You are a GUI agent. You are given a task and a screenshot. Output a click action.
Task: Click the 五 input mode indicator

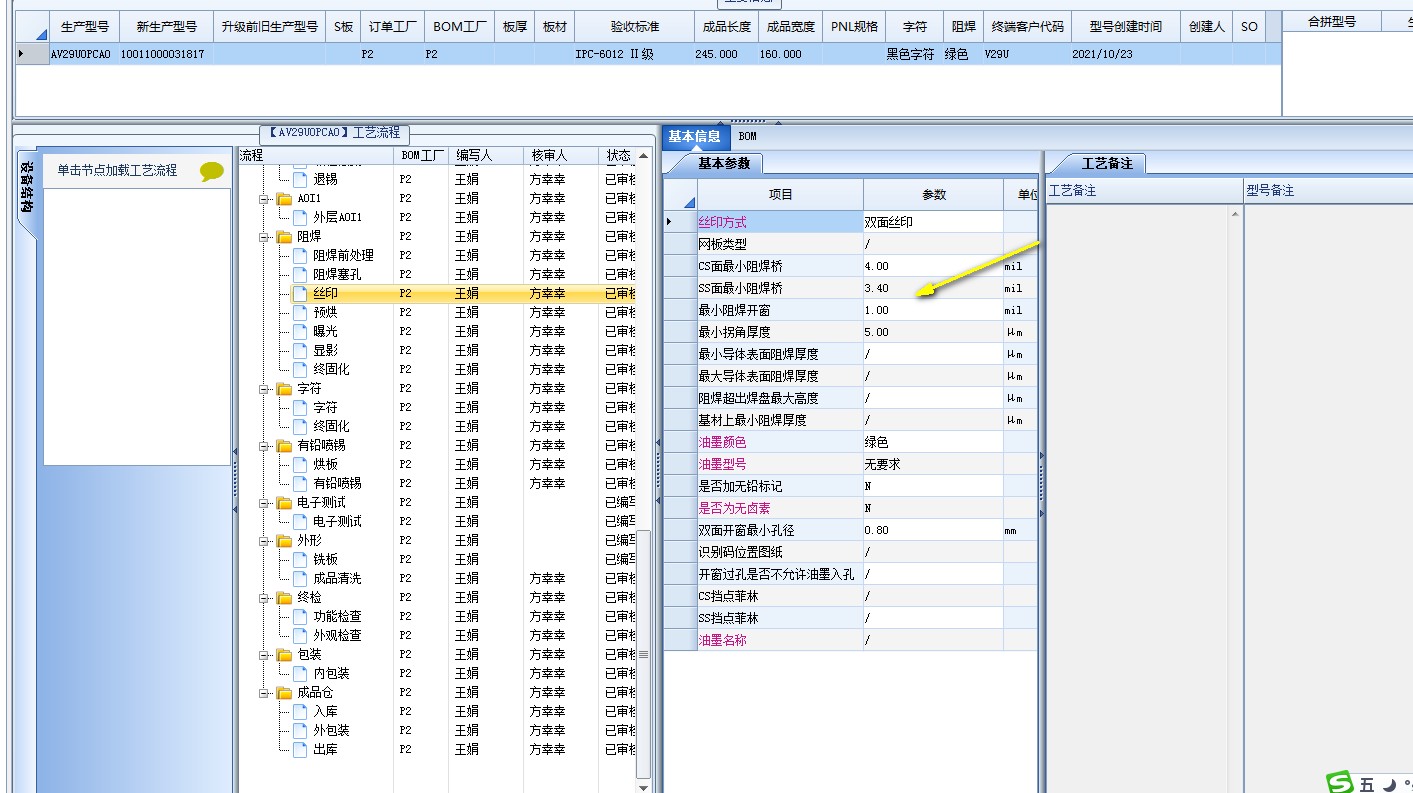click(x=1367, y=785)
